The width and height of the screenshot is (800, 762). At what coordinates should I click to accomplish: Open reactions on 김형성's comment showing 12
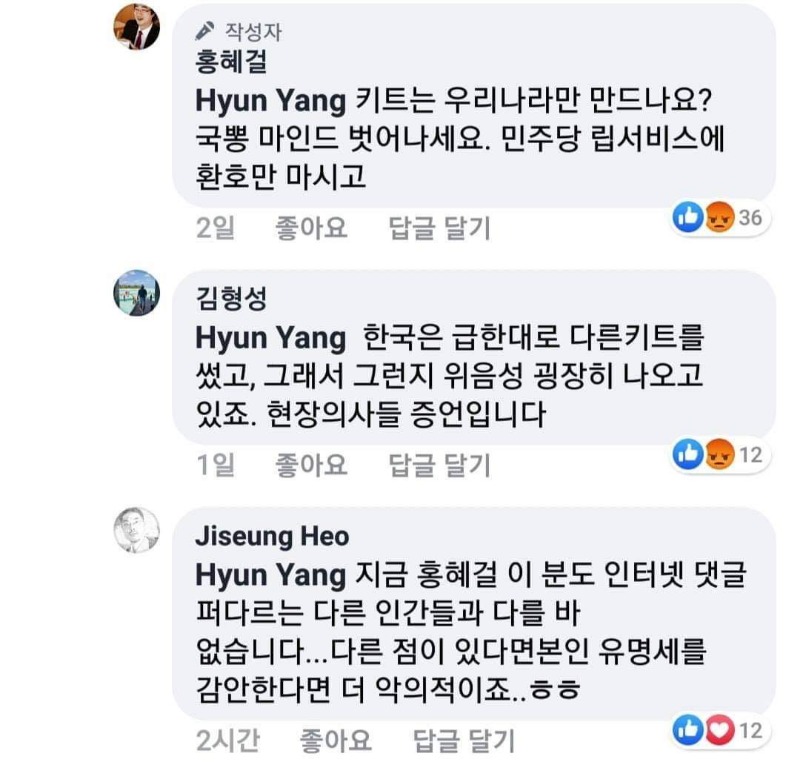click(x=718, y=456)
